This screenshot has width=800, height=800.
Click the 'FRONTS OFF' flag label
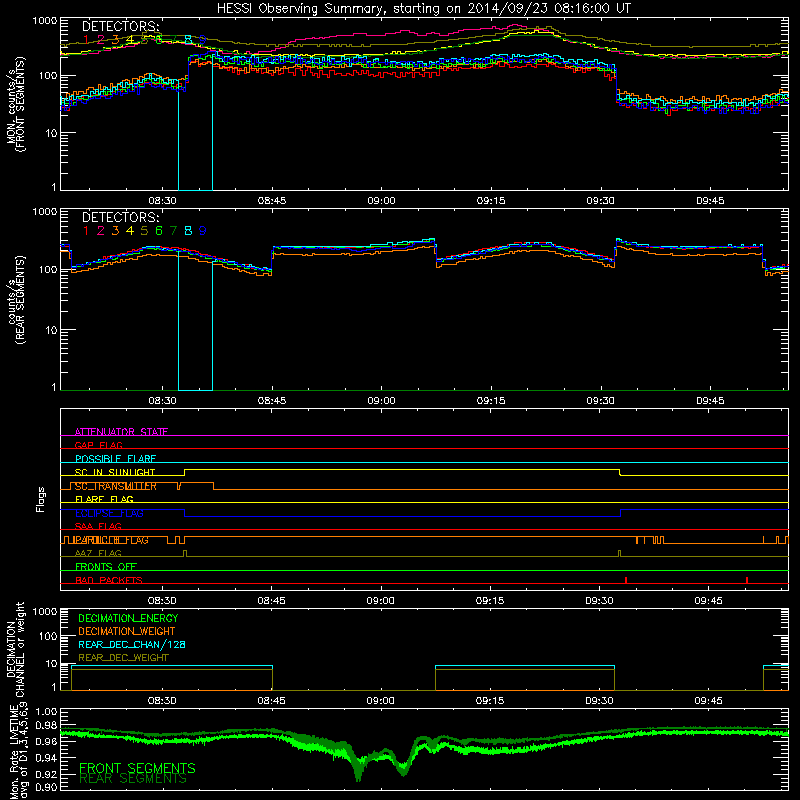pyautogui.click(x=106, y=567)
